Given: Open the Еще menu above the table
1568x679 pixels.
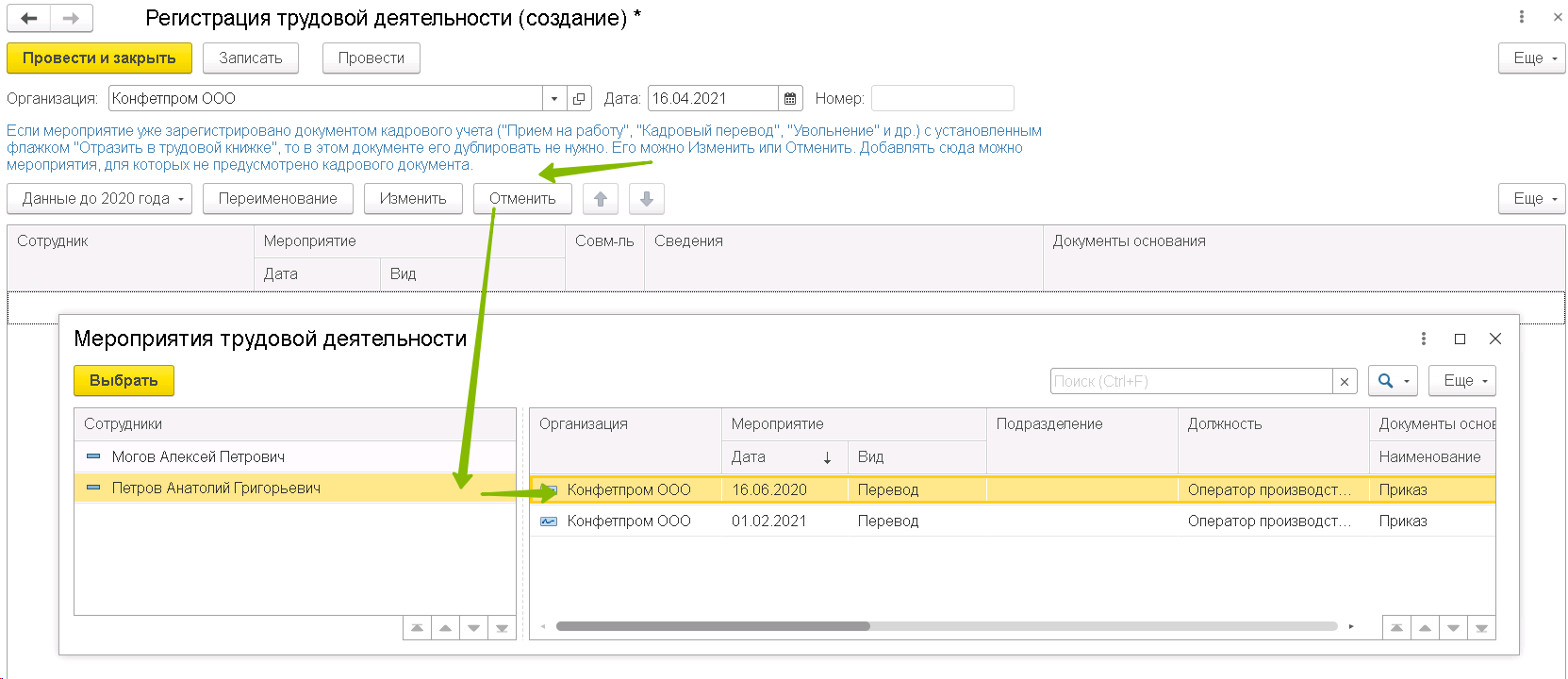Looking at the screenshot, I should point(1531,199).
